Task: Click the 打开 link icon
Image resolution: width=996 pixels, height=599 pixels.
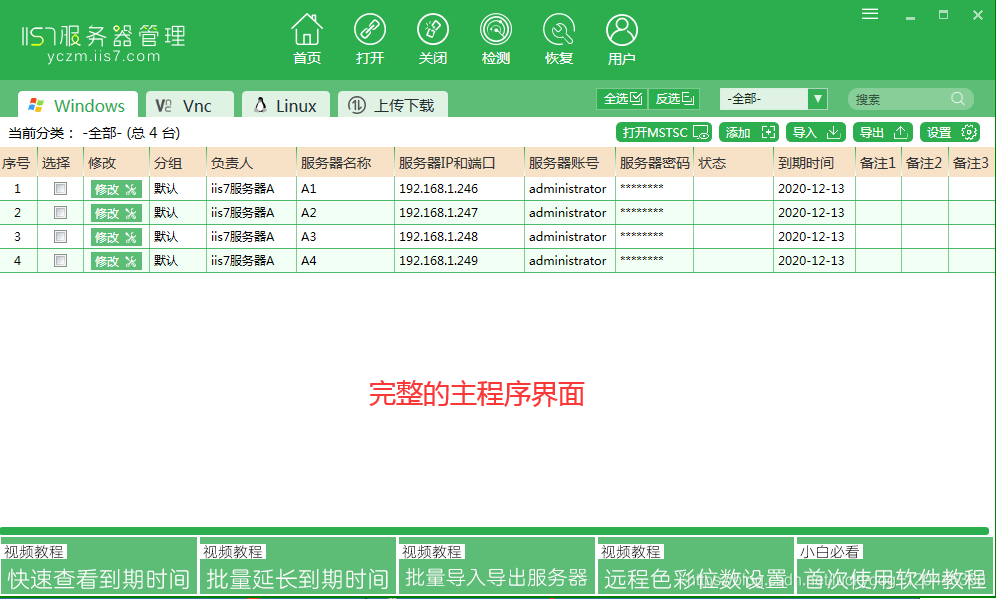Action: [x=370, y=39]
